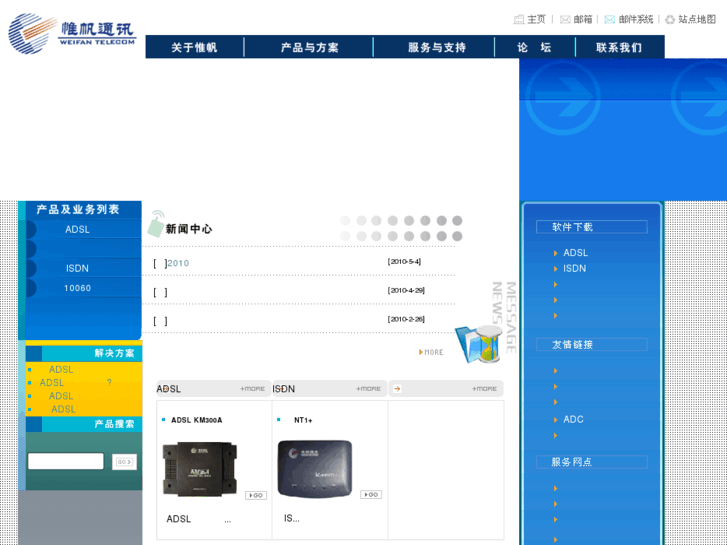The image size is (727, 545).
Task: Click the 服务网点 section header
Action: tap(592, 462)
